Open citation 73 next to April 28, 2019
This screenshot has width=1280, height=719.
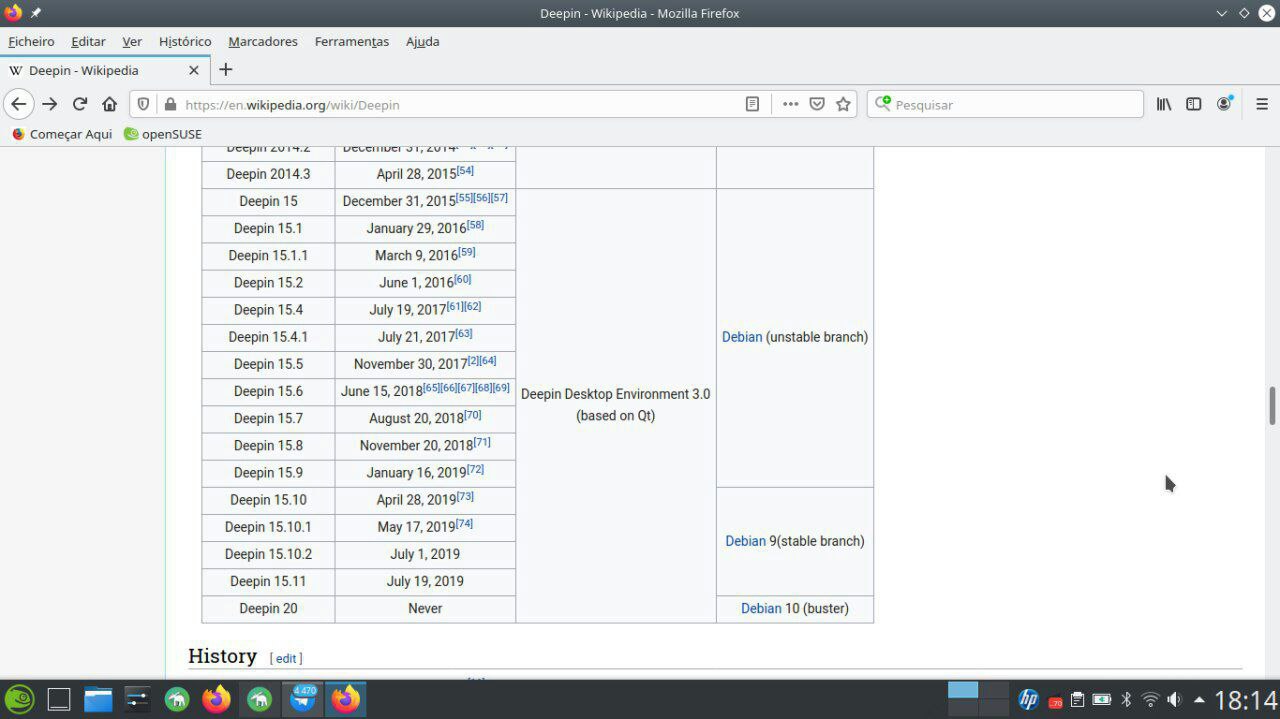pyautogui.click(x=465, y=496)
